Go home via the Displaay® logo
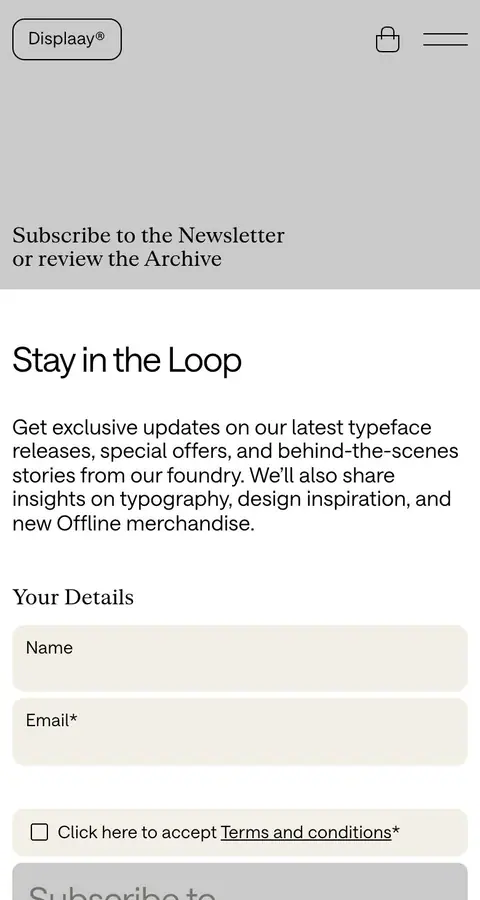The width and height of the screenshot is (480, 900). tap(67, 39)
